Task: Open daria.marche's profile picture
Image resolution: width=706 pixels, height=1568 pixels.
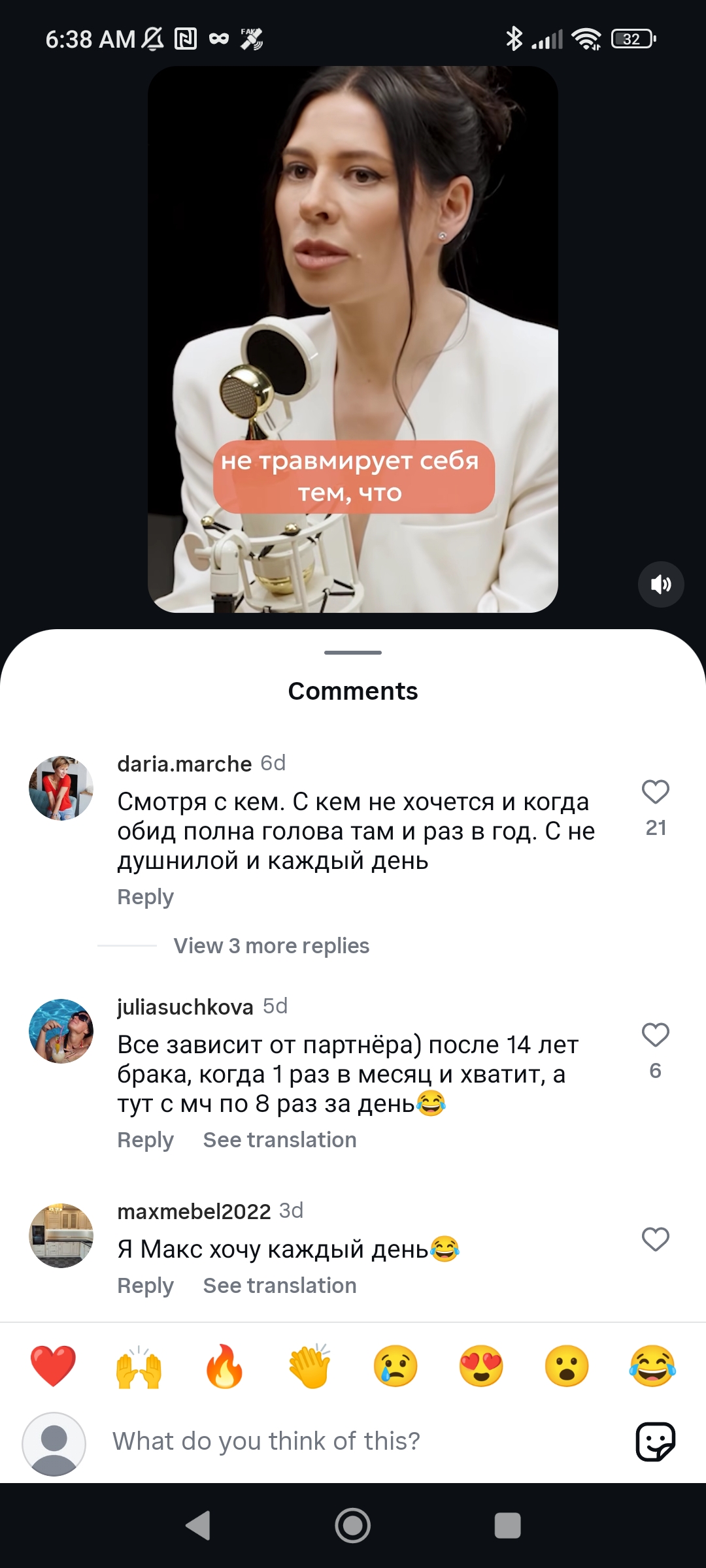Action: click(x=61, y=789)
